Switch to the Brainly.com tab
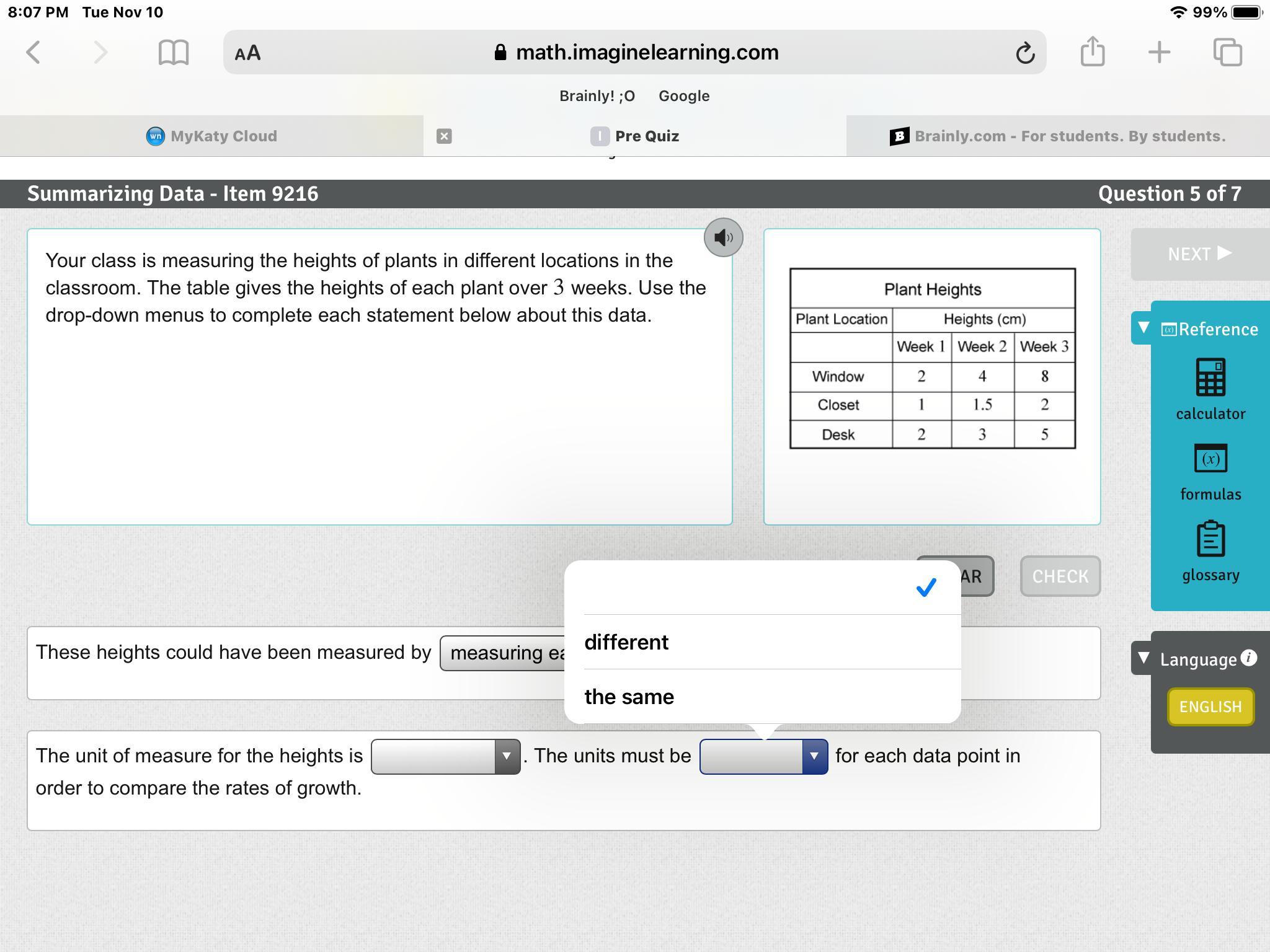The width and height of the screenshot is (1270, 952). tap(1057, 136)
